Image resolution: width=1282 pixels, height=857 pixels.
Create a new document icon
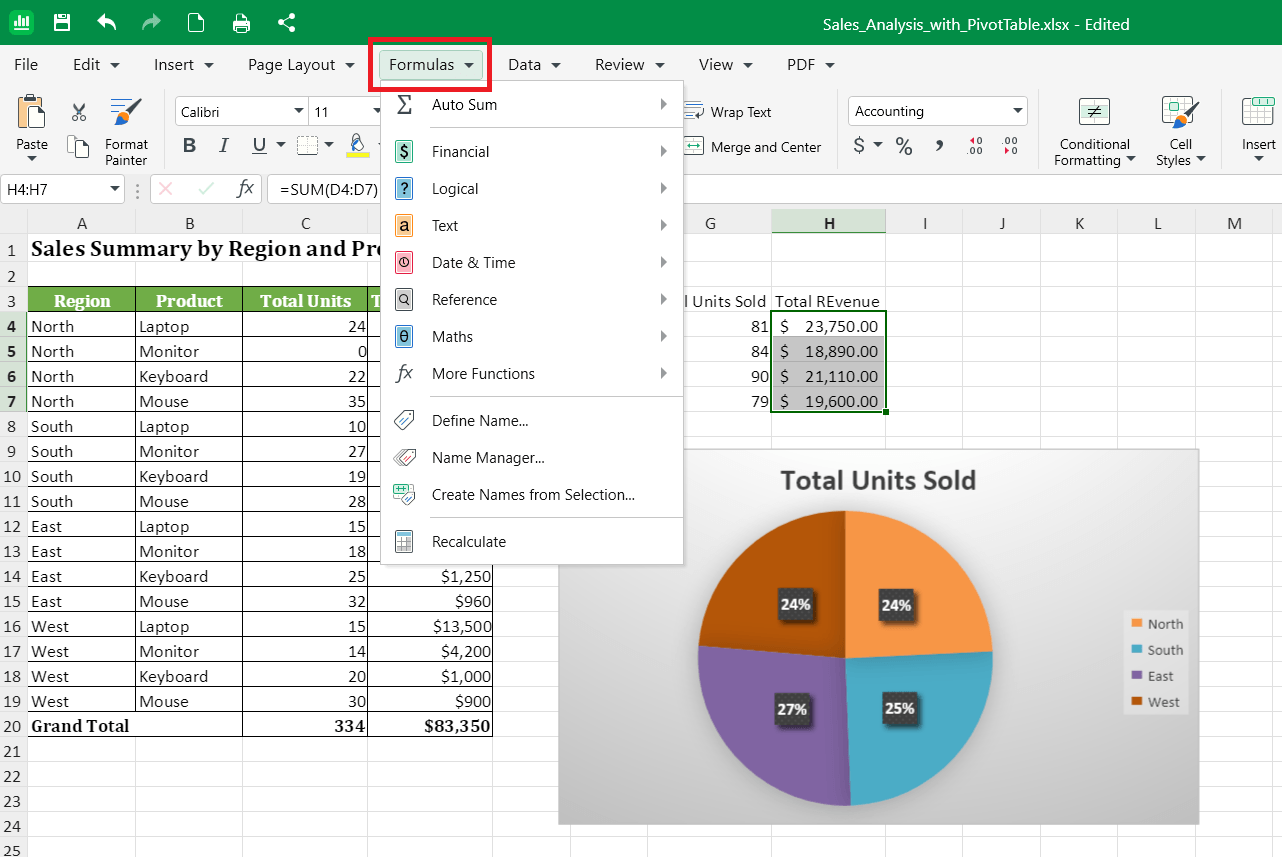click(x=197, y=22)
